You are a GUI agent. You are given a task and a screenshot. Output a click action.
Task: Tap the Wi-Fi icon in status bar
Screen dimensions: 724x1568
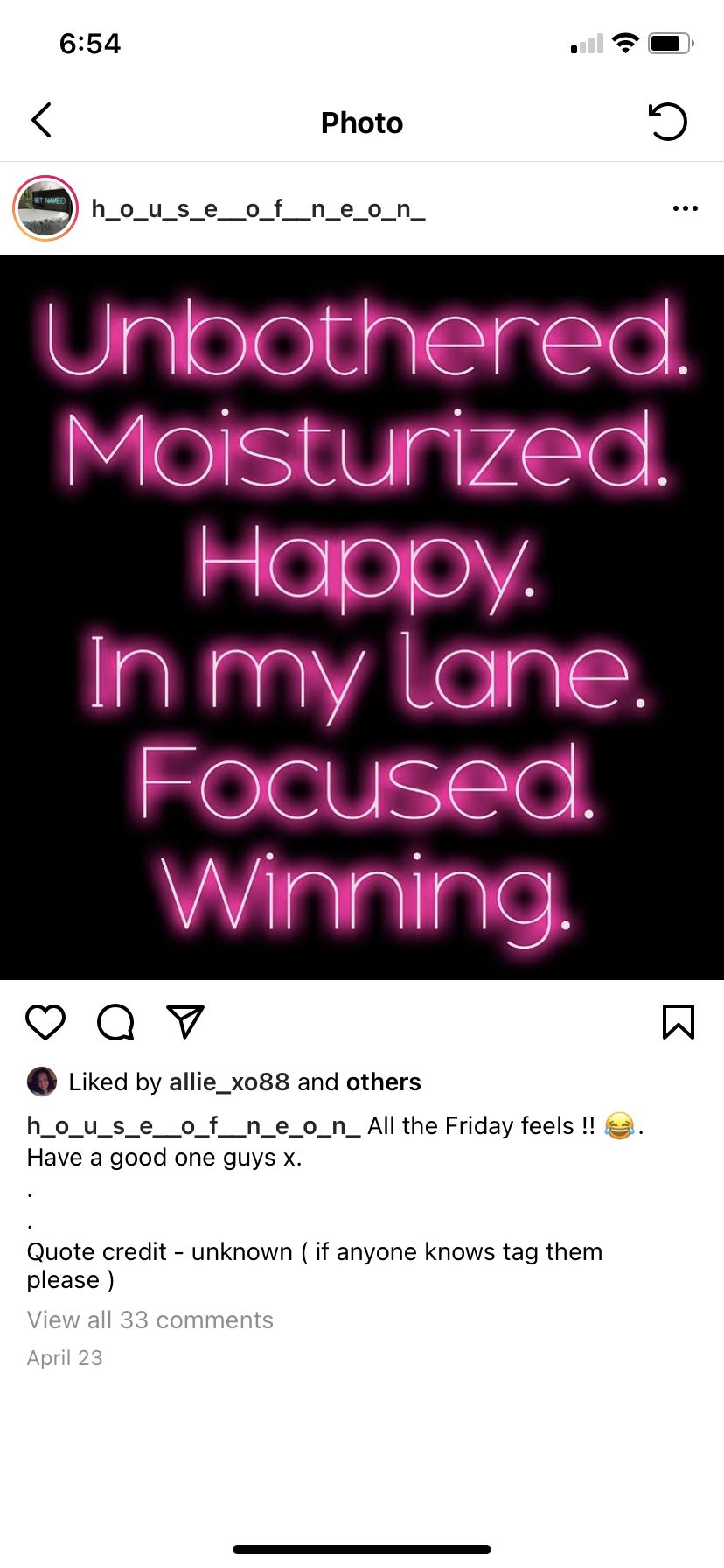click(625, 43)
